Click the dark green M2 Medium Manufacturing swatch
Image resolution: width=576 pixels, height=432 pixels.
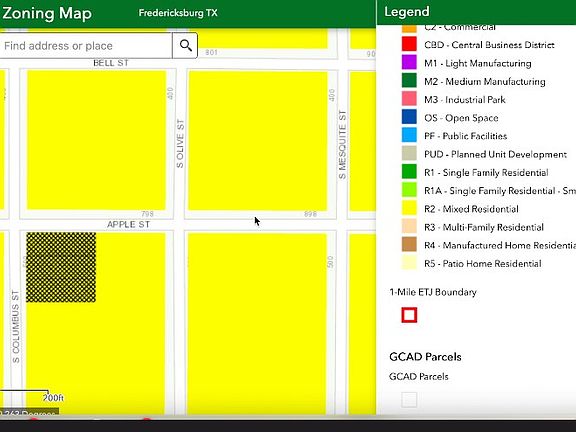[409, 81]
